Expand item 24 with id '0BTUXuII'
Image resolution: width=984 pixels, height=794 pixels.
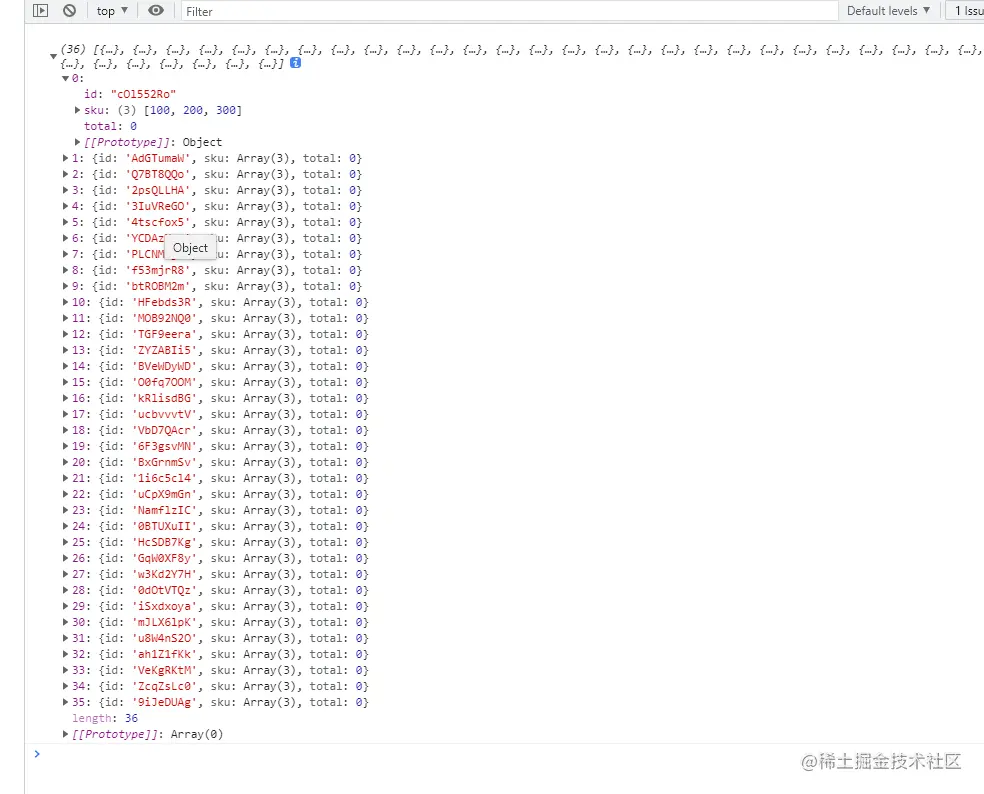pyautogui.click(x=65, y=526)
